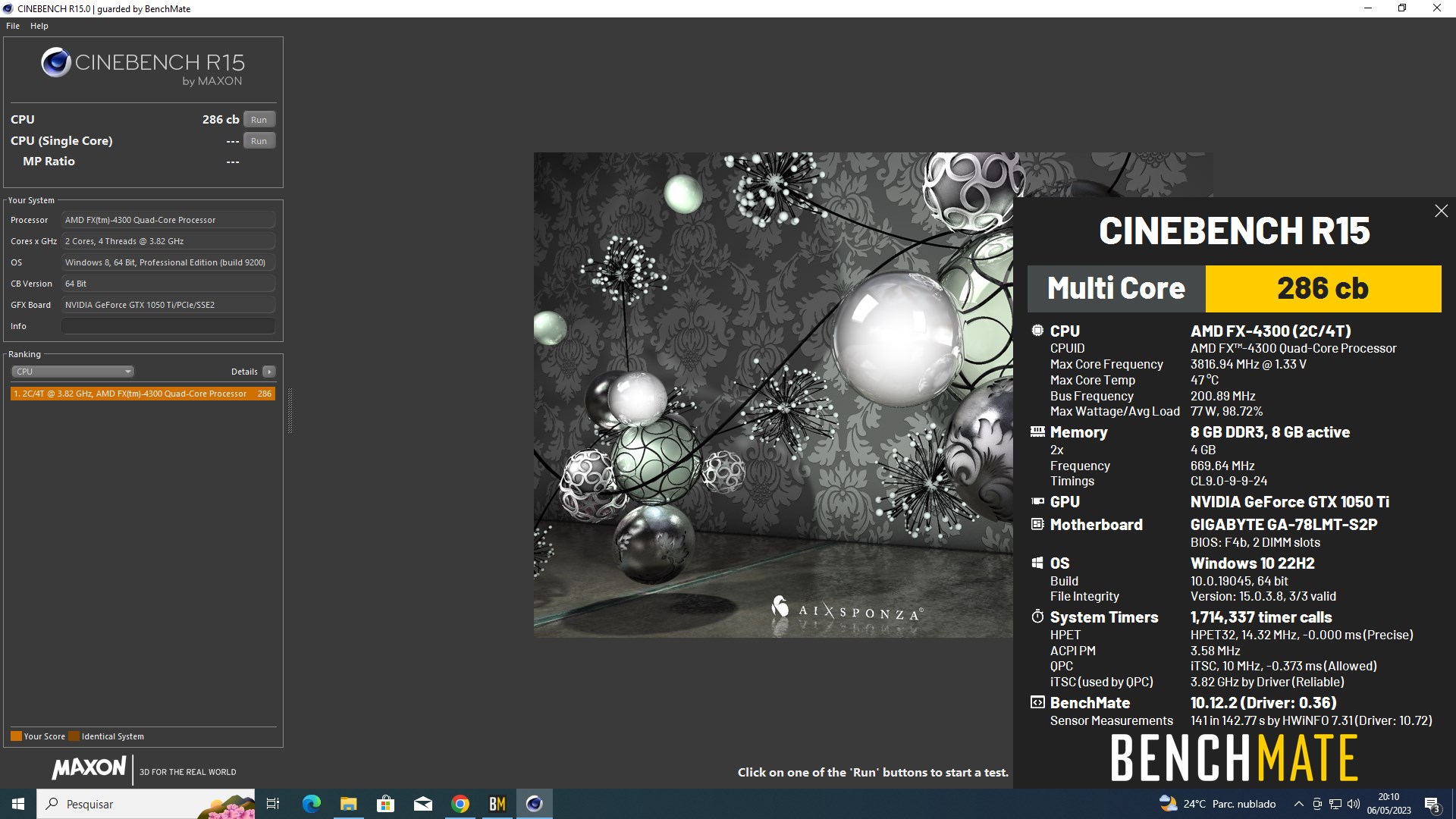Click the Cinebench R15 logo icon

pos(56,63)
